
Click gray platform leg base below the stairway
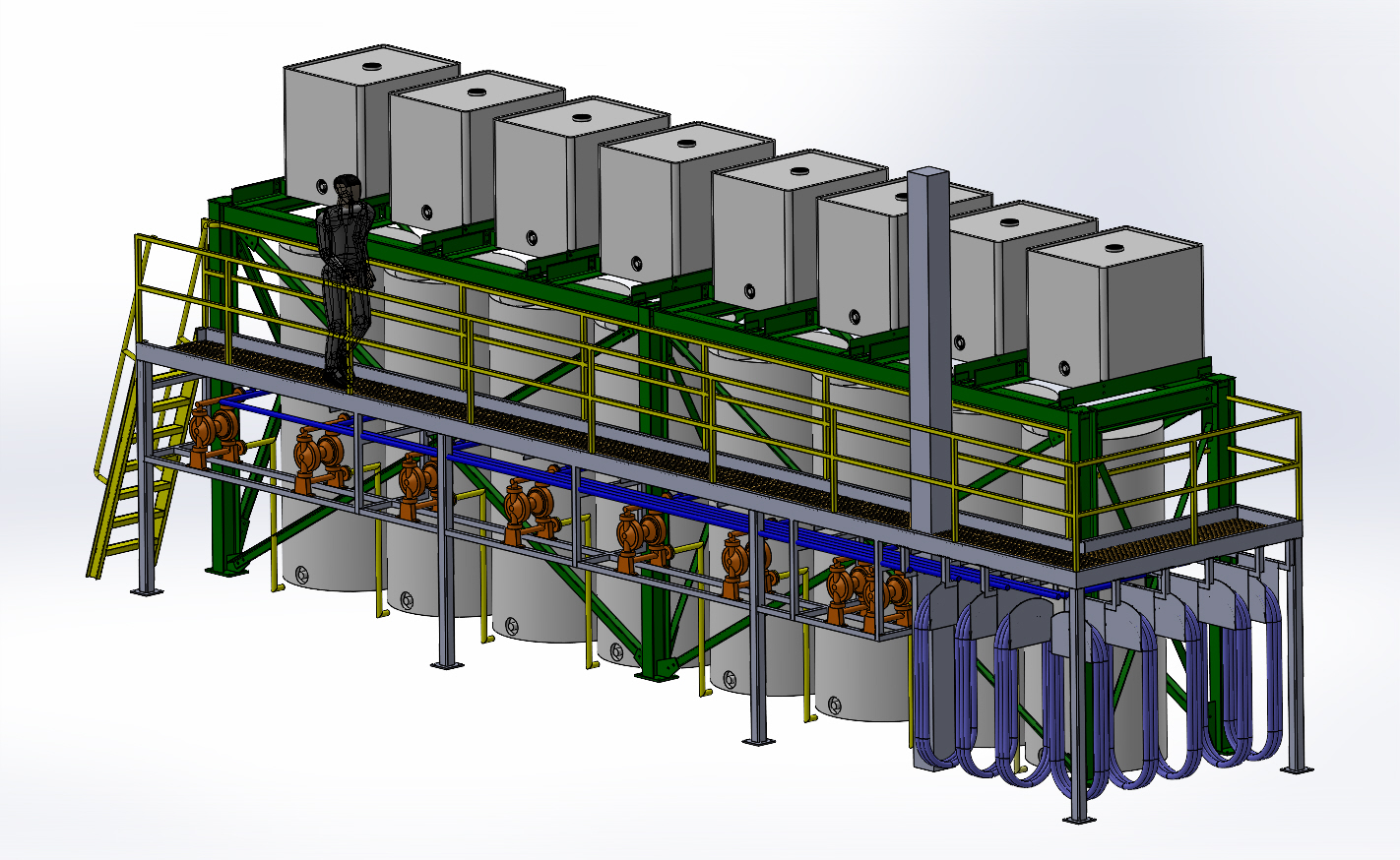coord(146,590)
